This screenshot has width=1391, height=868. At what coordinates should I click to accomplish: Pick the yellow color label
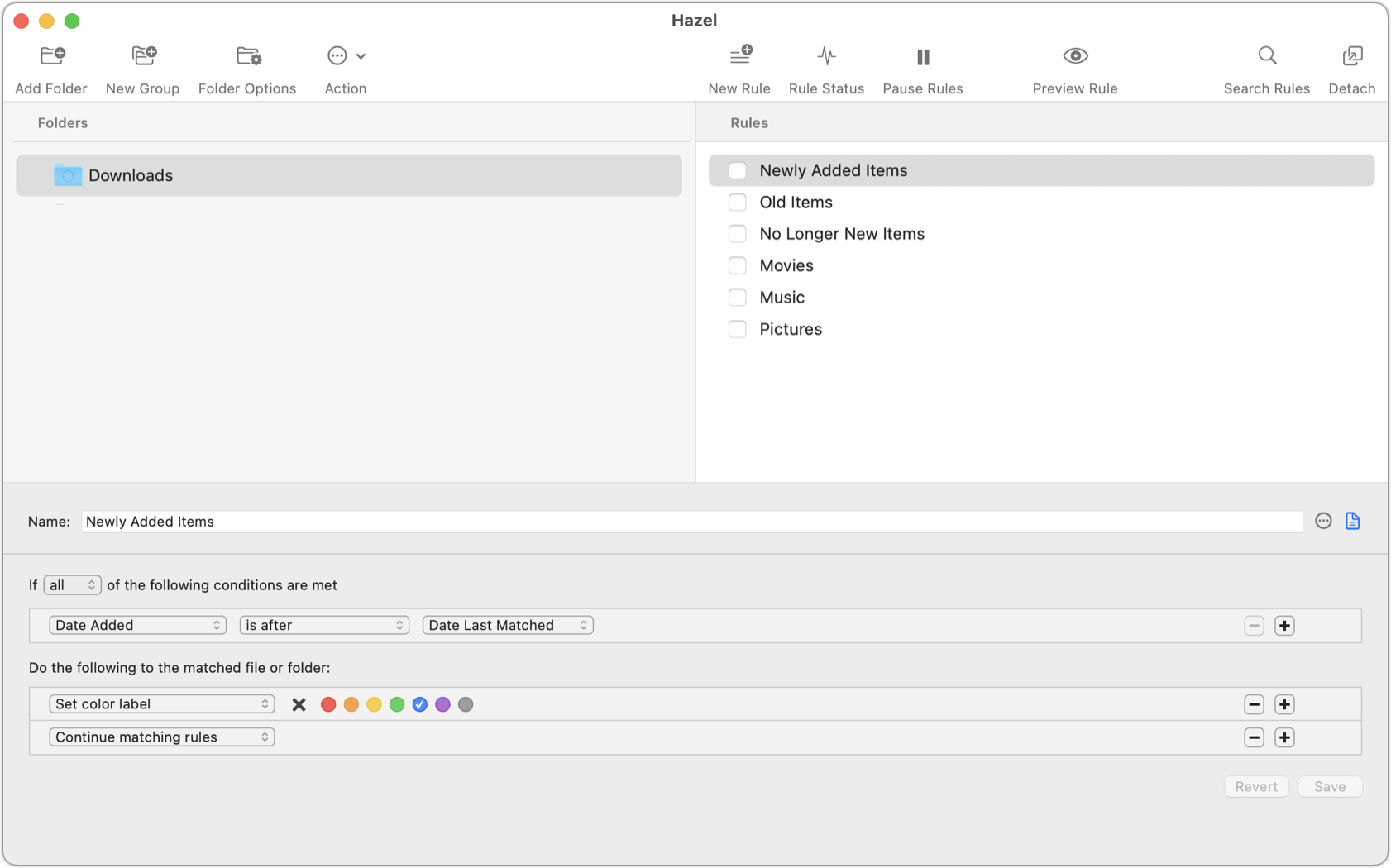[x=374, y=704]
